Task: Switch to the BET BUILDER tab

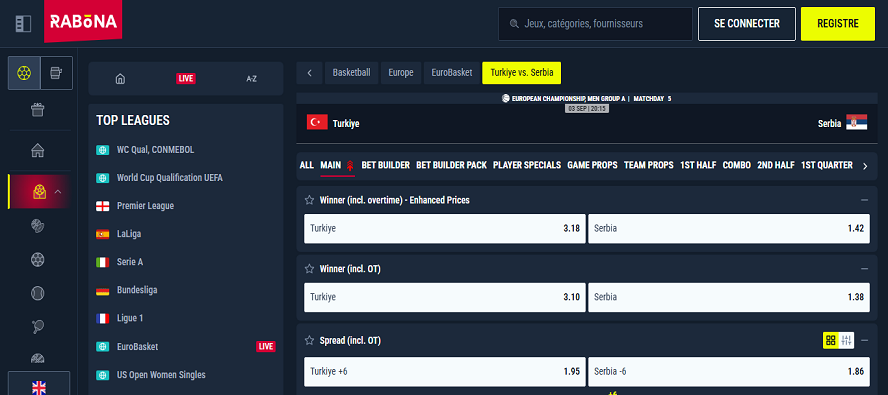Action: point(386,165)
